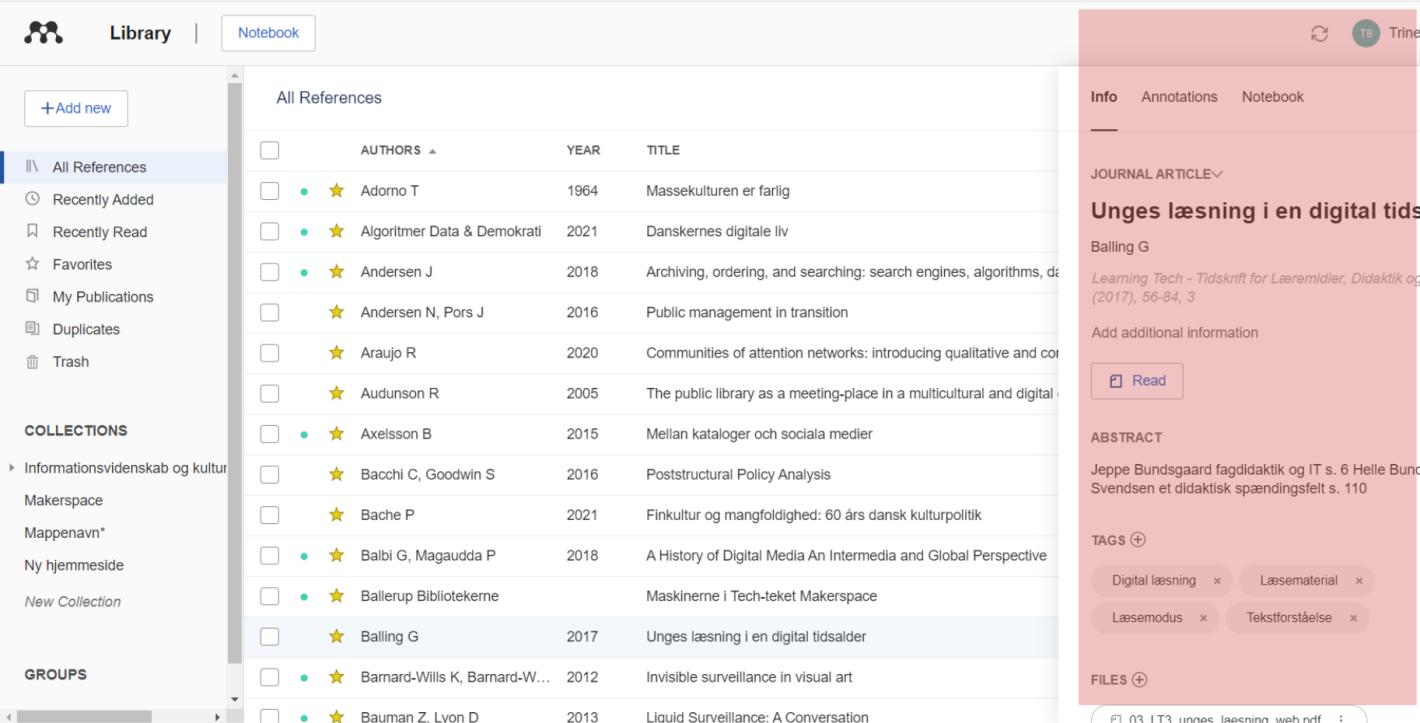Click the sync refresh icon

click(1319, 33)
